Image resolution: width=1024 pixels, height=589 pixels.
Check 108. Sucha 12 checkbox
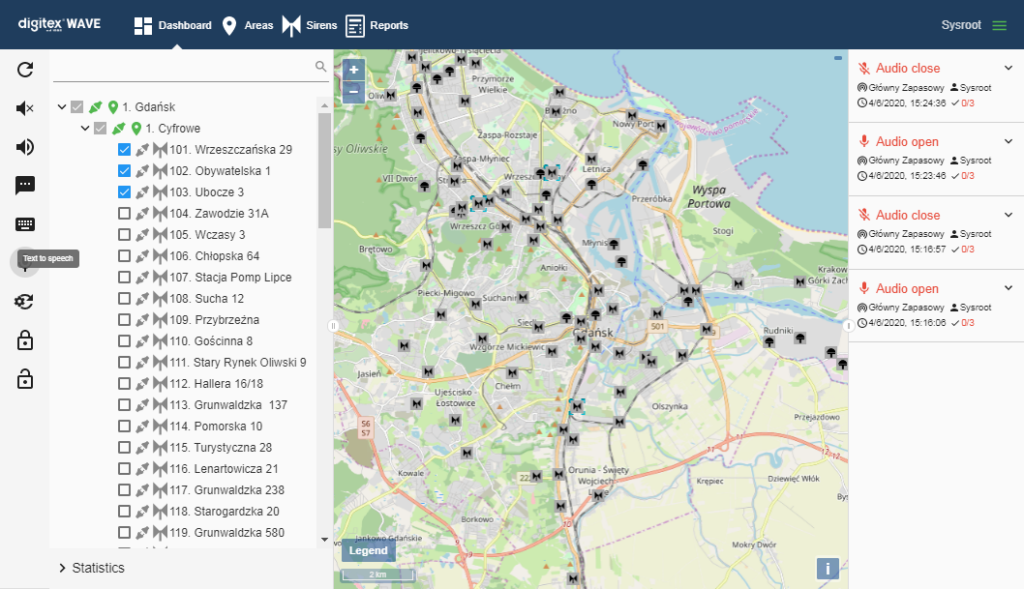pyautogui.click(x=124, y=298)
